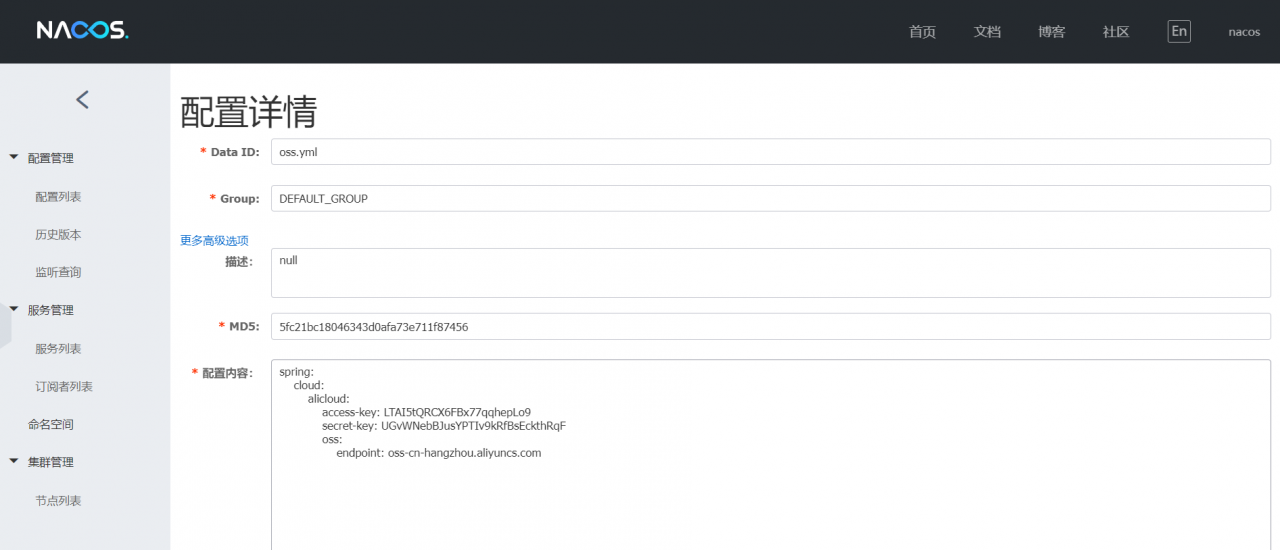Select the 服务管理 menu heading
The image size is (1280, 550).
pos(51,310)
